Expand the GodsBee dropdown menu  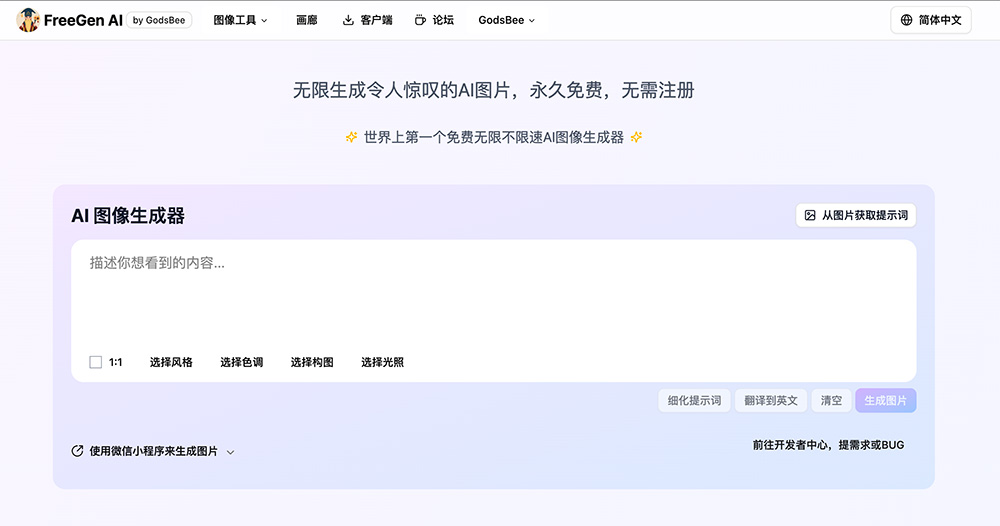point(506,20)
